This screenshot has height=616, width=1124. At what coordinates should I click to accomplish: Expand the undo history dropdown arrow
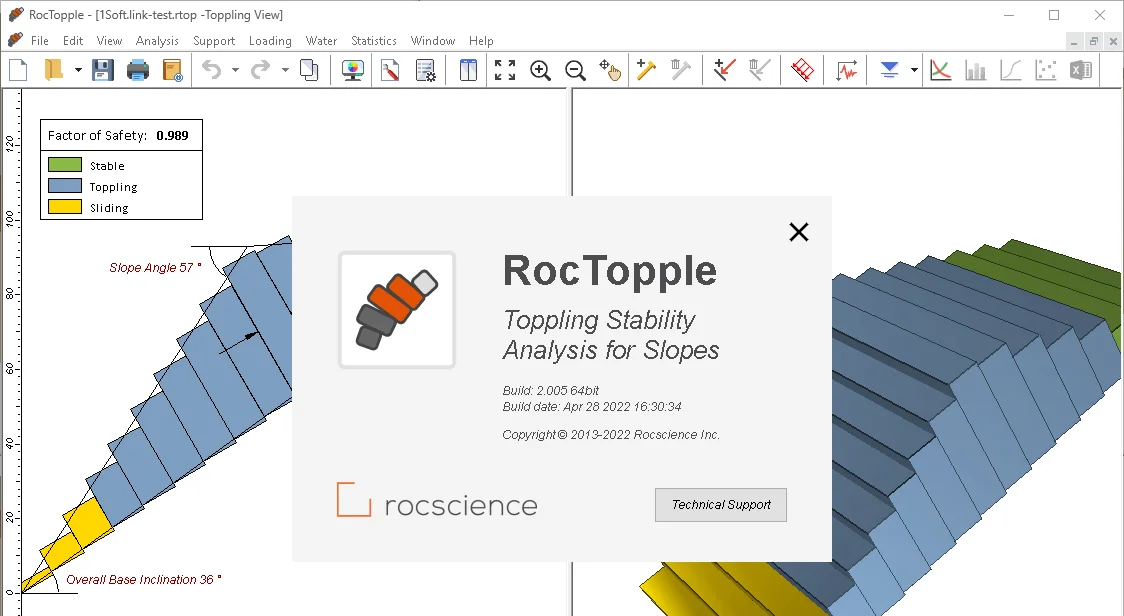click(234, 70)
